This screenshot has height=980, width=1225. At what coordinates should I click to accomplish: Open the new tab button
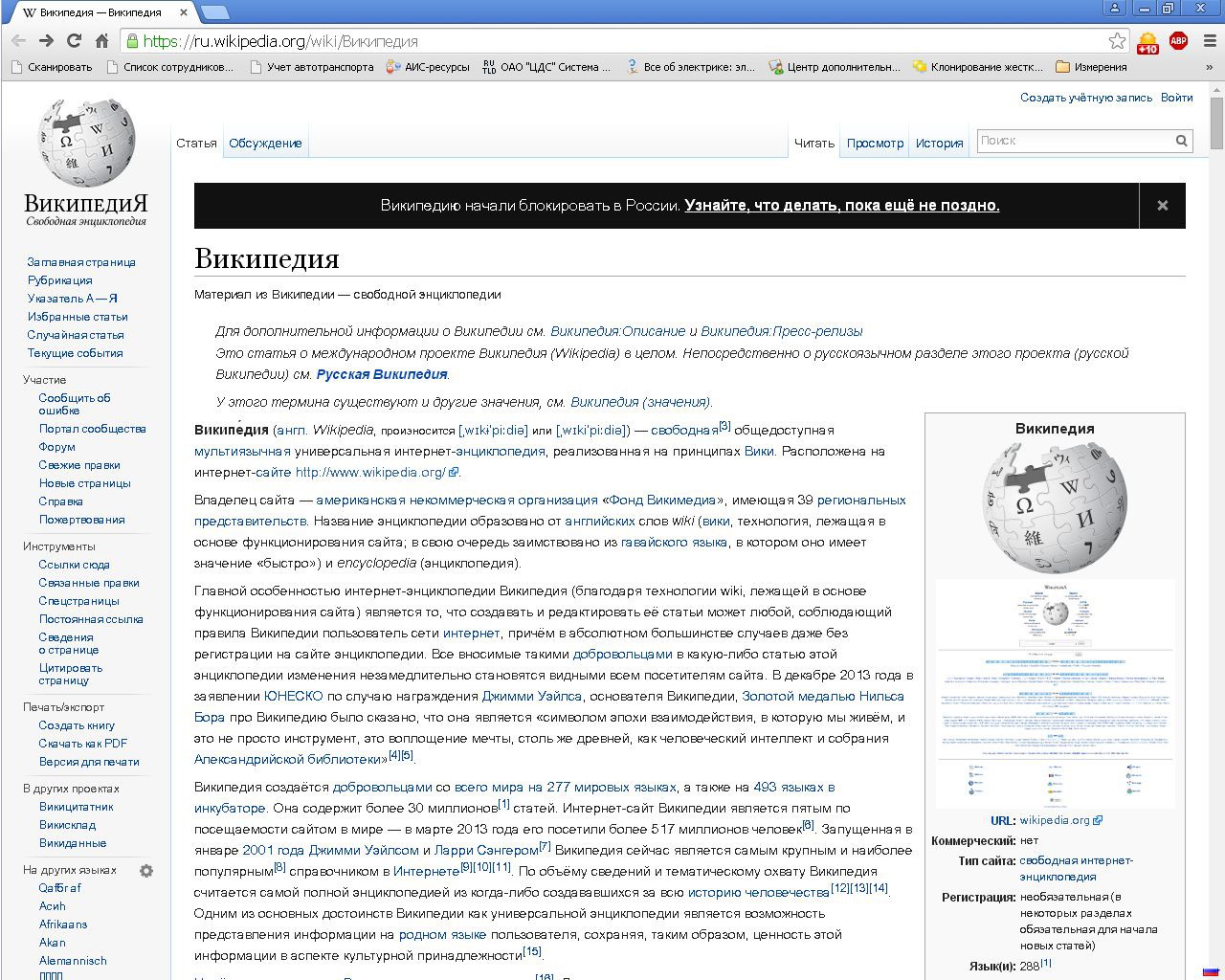click(215, 12)
